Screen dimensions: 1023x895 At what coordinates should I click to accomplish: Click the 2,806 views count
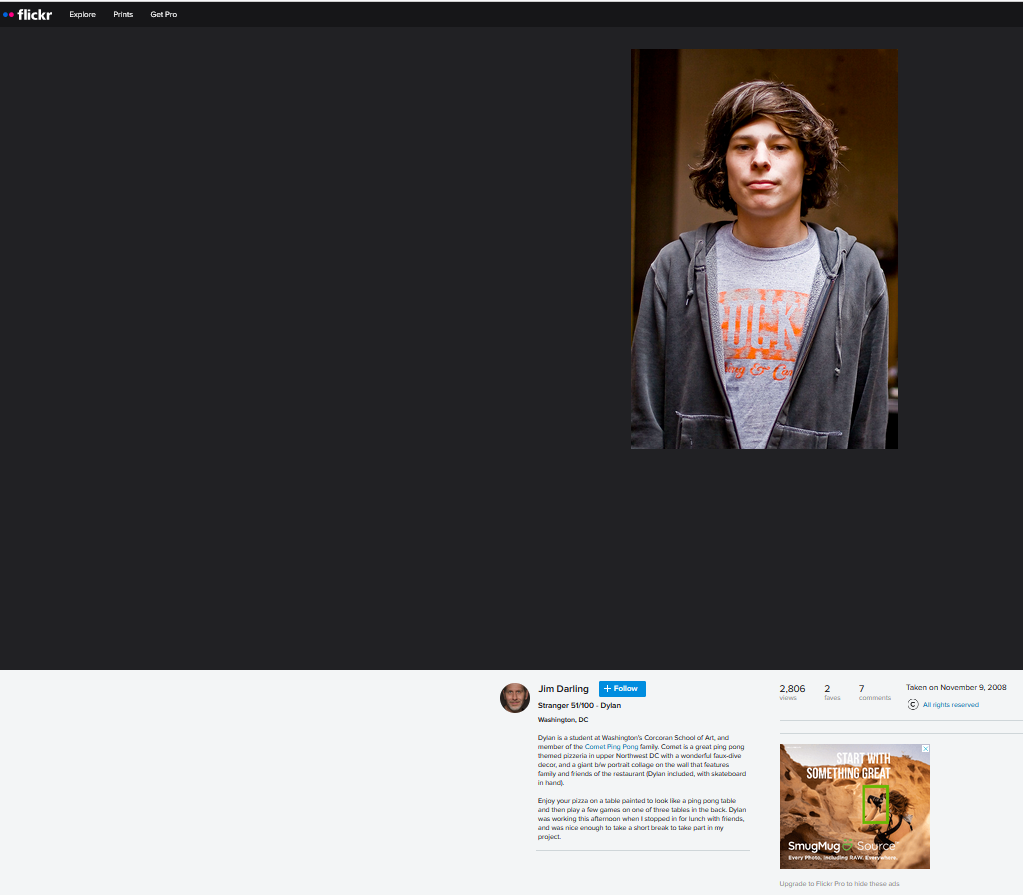coord(792,691)
